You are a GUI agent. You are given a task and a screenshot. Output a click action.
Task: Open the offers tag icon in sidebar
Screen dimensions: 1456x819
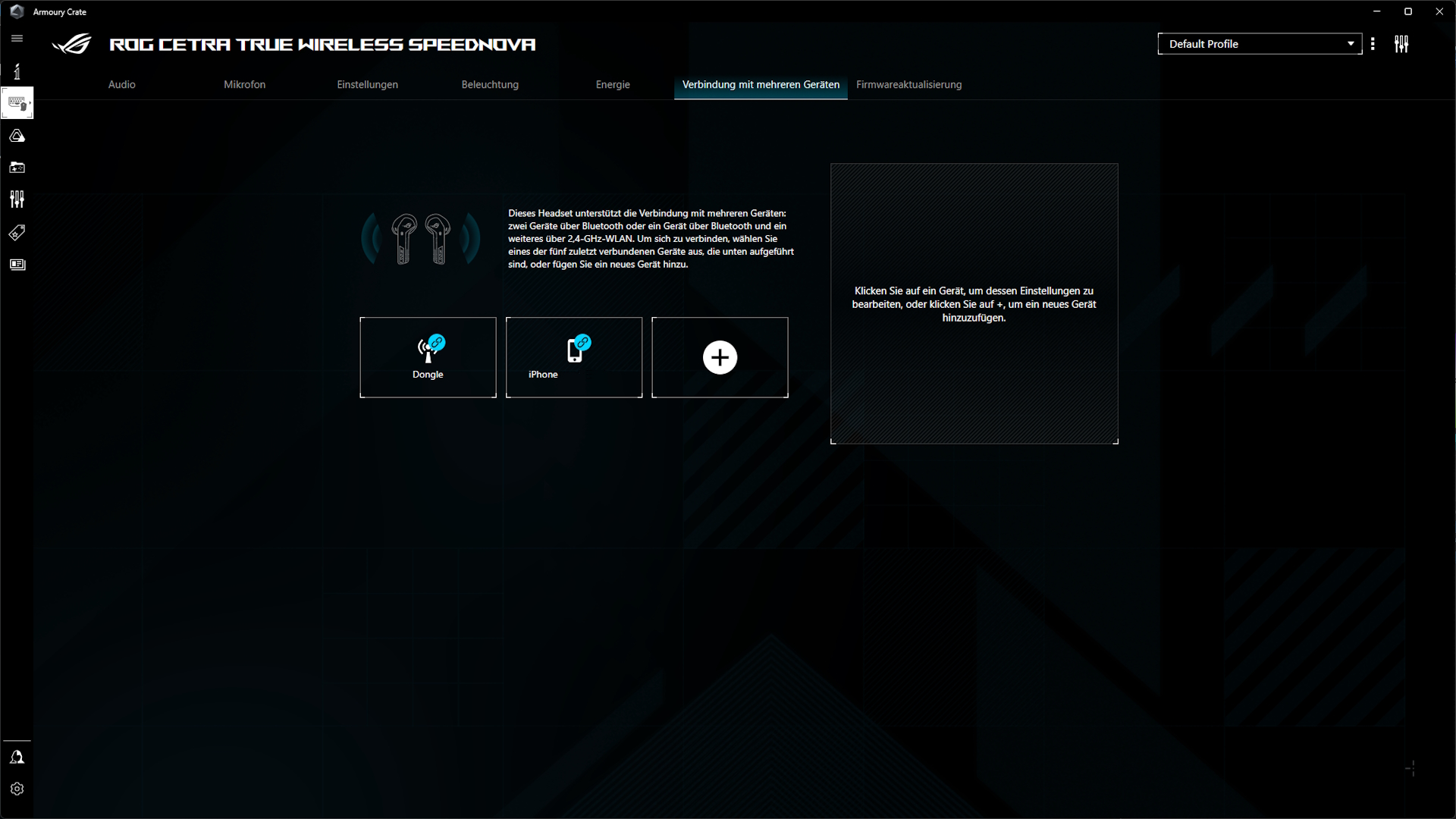(17, 233)
